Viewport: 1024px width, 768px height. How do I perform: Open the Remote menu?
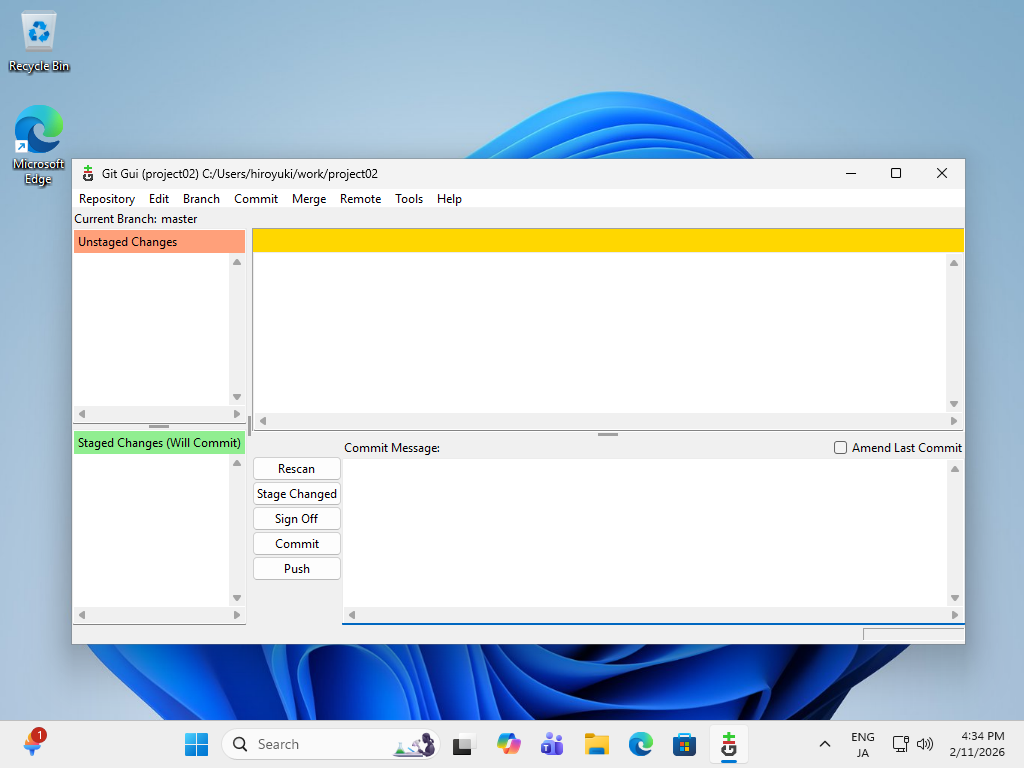[360, 199]
